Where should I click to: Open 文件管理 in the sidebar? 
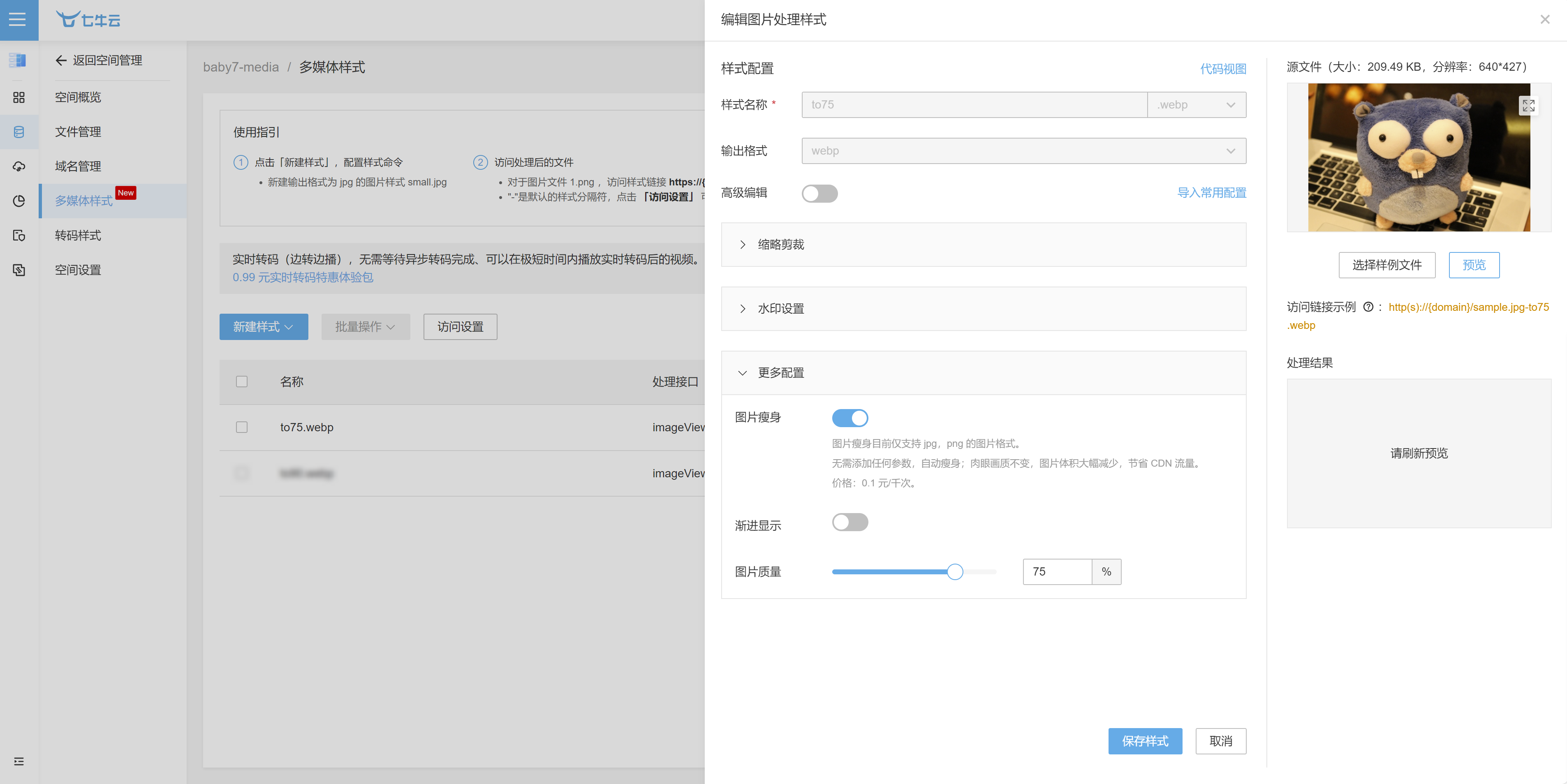78,132
